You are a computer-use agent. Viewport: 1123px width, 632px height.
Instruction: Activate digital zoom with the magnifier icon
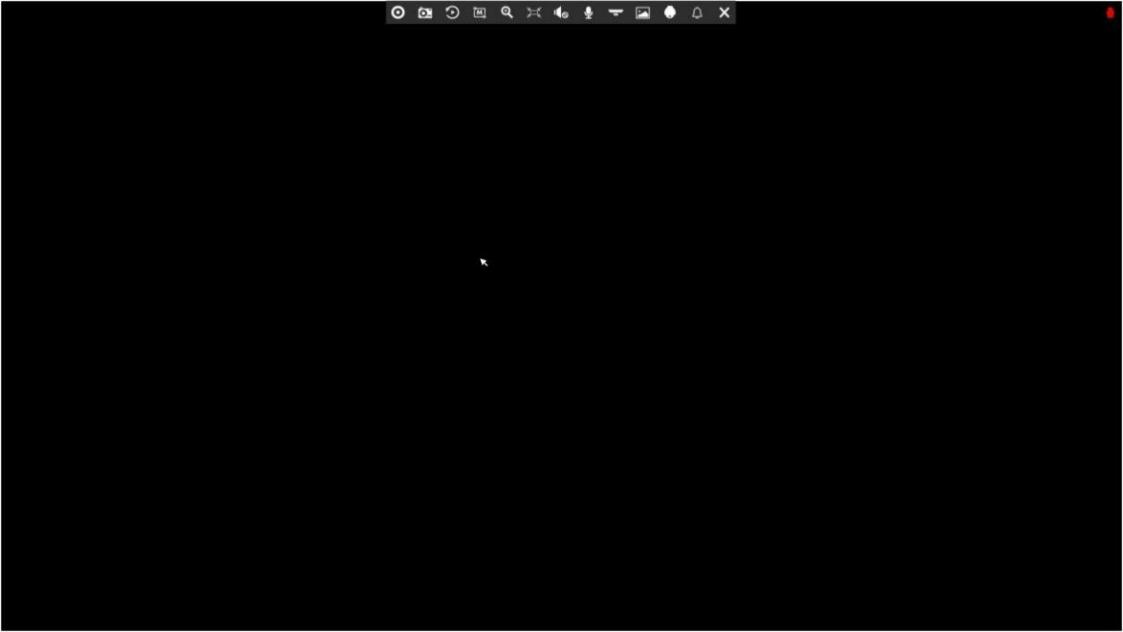[x=507, y=13]
